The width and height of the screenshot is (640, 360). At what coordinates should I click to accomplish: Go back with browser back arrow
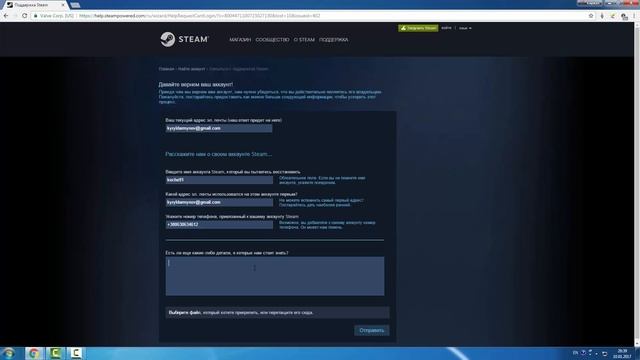[x=6, y=16]
